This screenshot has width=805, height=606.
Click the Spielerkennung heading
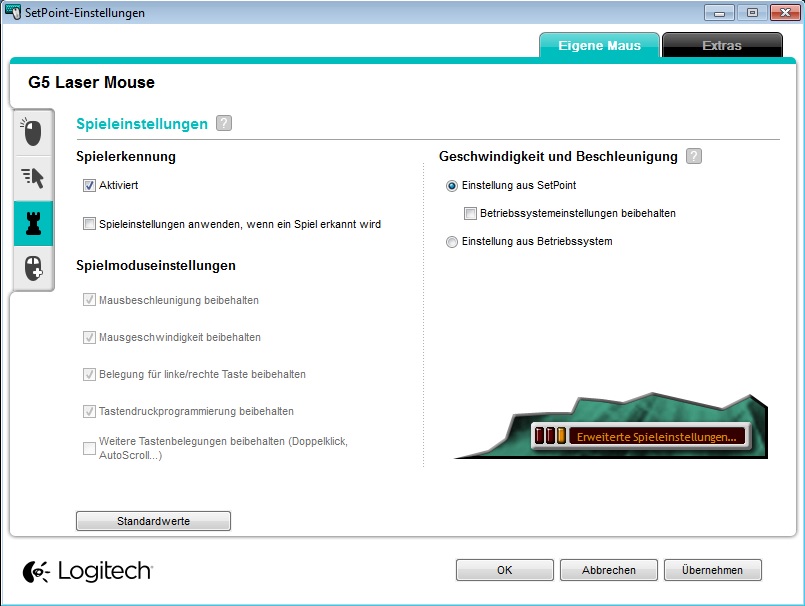tap(126, 157)
